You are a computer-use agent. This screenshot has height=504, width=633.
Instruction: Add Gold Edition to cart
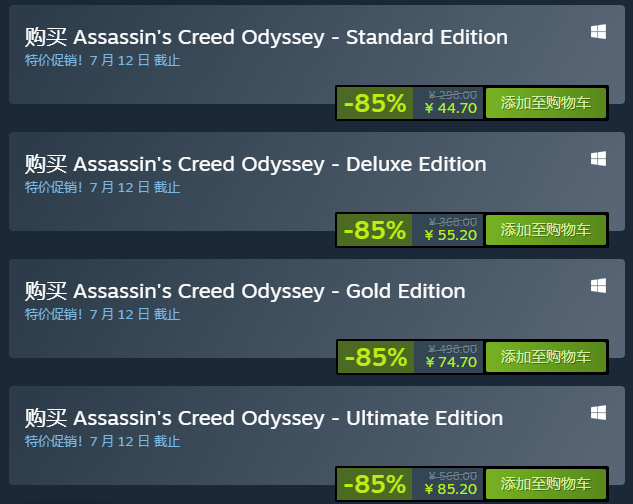545,357
